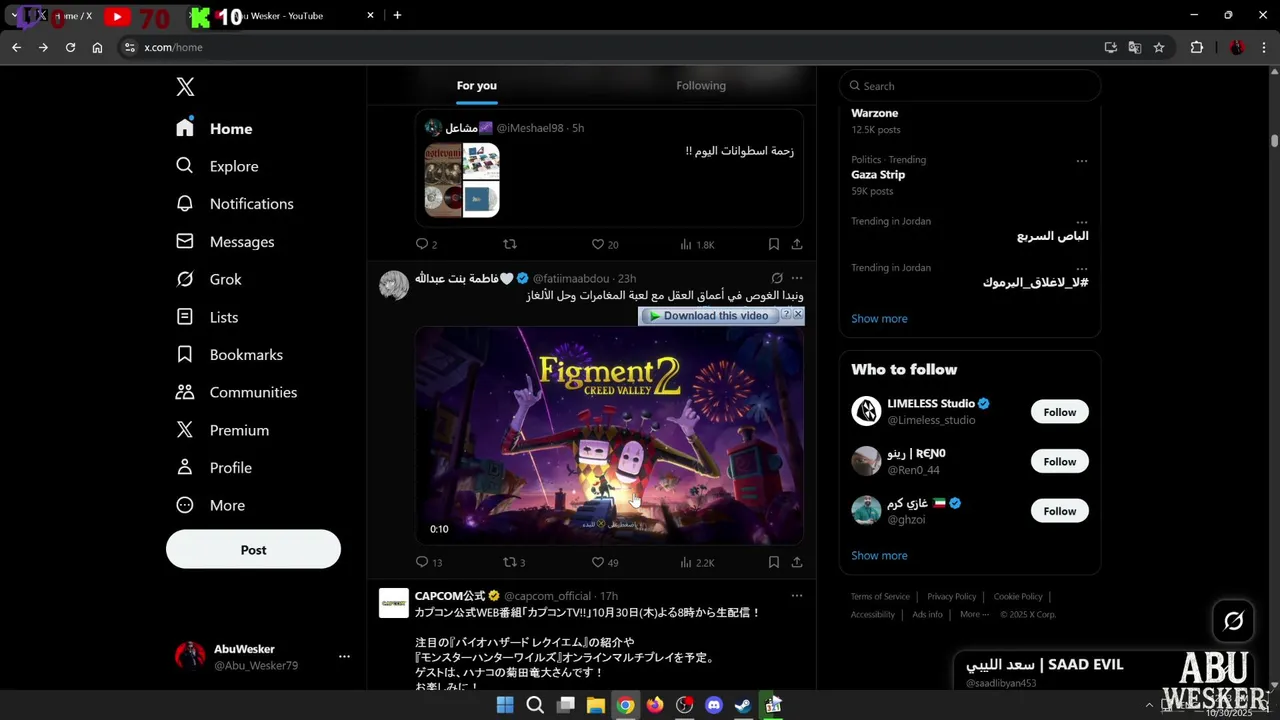Viewport: 1280px width, 720px height.
Task: Repost the Figment 2 post
Action: click(514, 562)
